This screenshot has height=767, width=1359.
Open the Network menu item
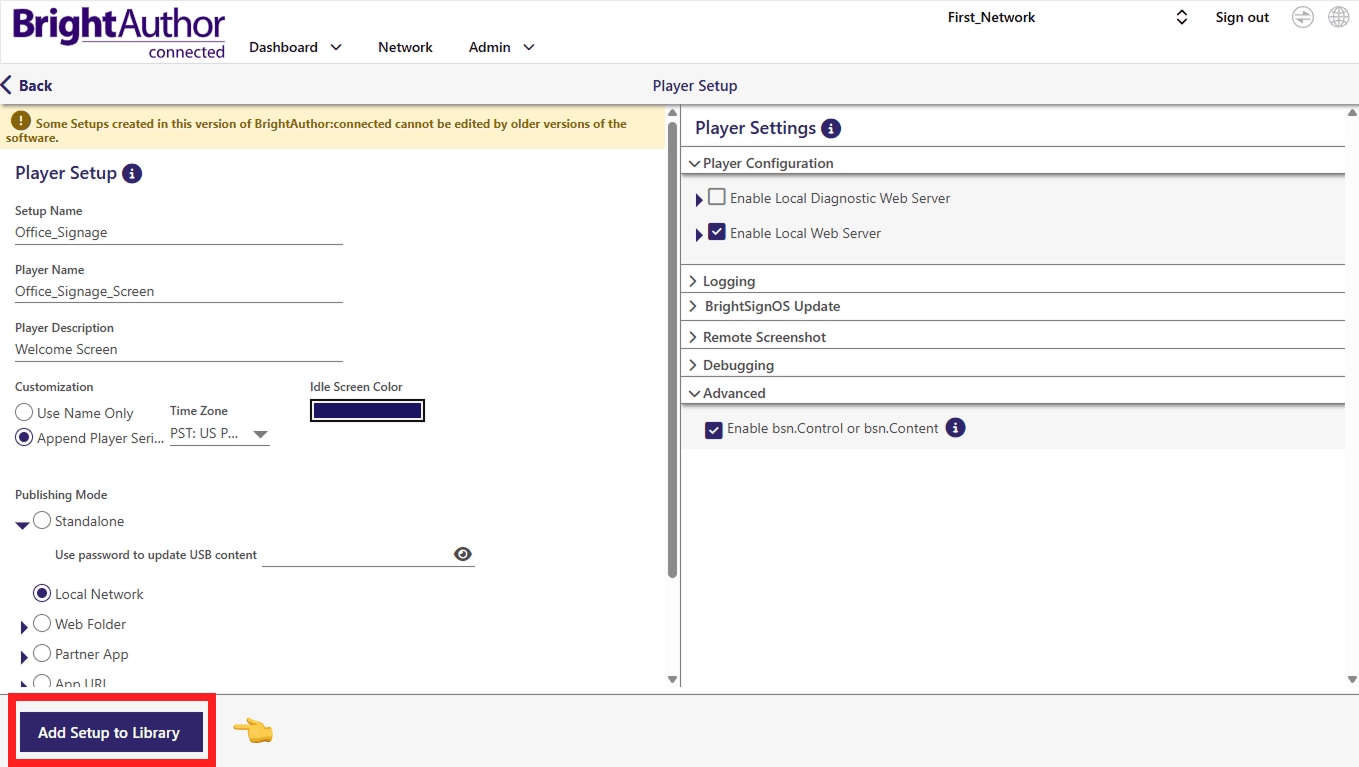point(405,47)
